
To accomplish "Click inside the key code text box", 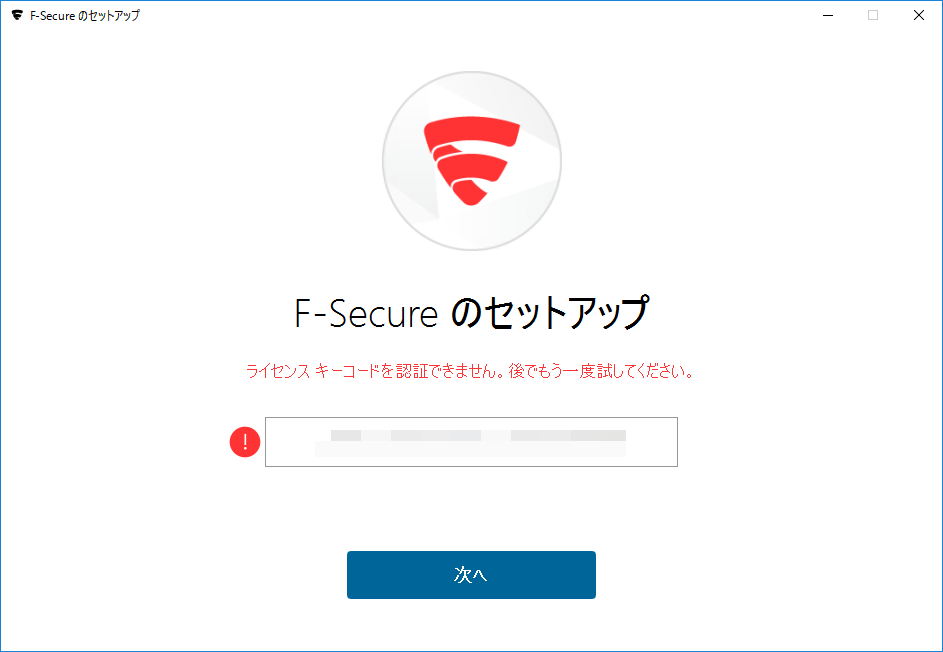I will coord(471,441).
